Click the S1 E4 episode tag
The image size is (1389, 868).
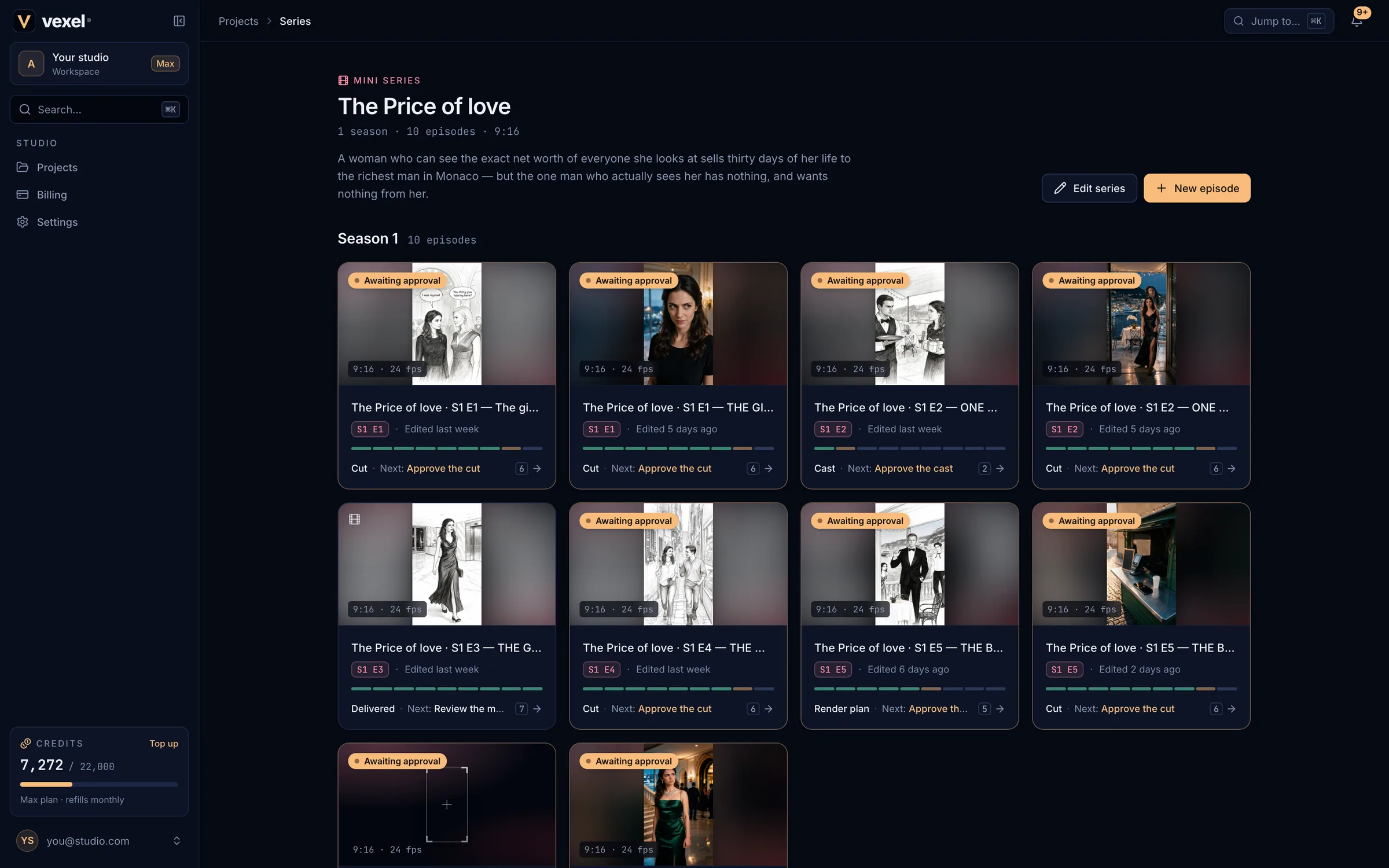[601, 669]
